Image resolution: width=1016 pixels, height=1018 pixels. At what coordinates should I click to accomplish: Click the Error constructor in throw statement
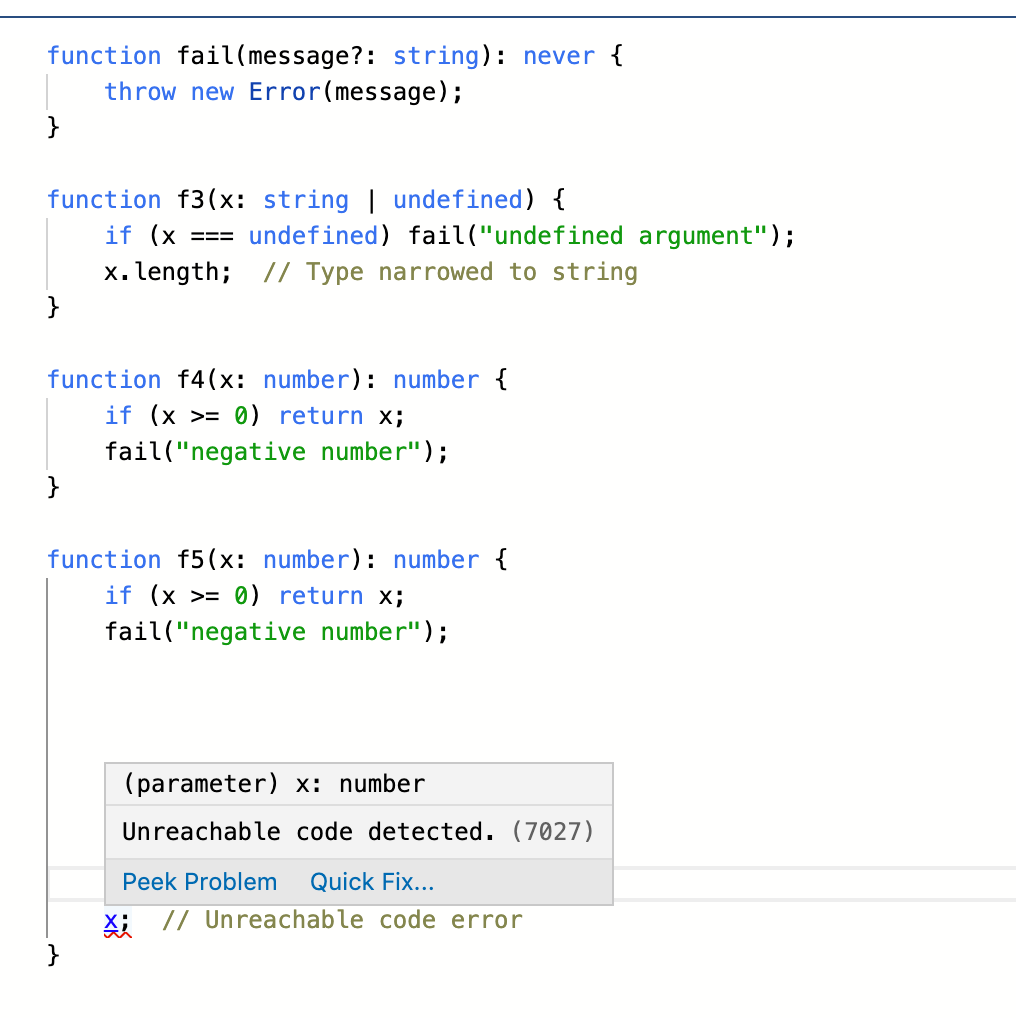click(x=285, y=92)
